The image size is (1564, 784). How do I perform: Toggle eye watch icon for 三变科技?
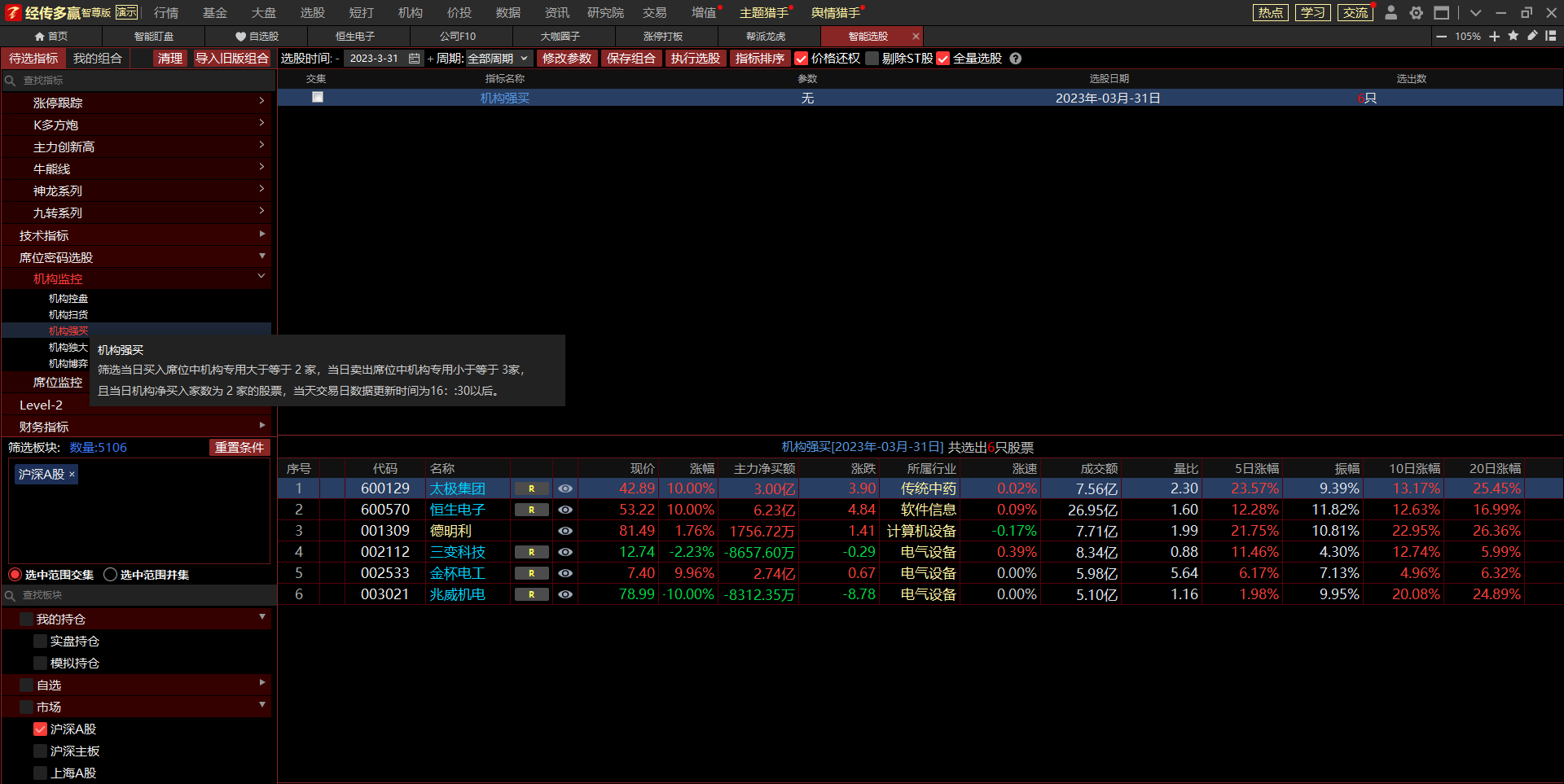click(565, 552)
